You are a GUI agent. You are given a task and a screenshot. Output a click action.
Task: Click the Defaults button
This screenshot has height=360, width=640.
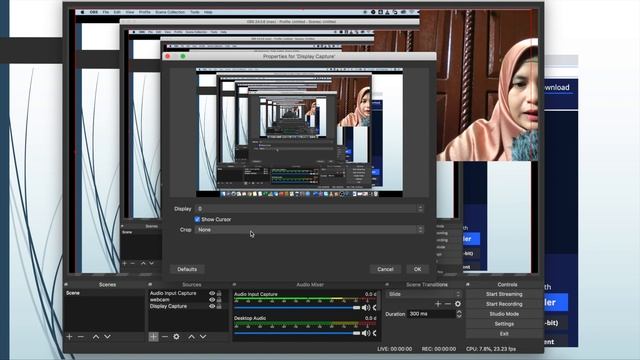pyautogui.click(x=187, y=269)
